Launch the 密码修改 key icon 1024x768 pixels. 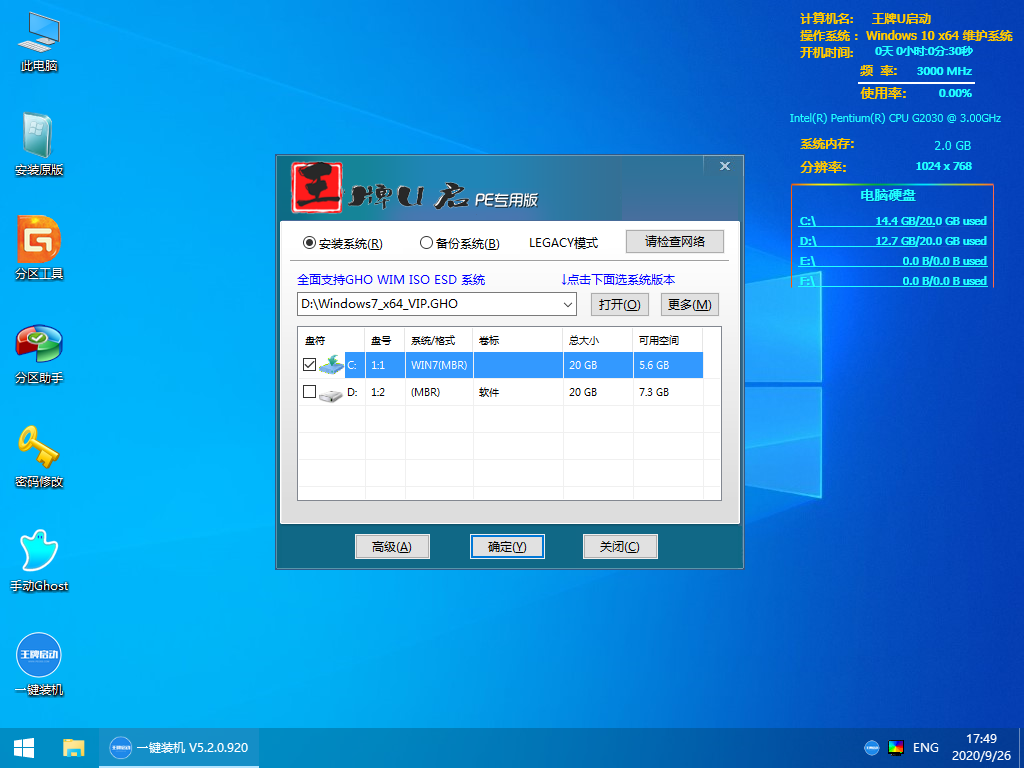(39, 456)
